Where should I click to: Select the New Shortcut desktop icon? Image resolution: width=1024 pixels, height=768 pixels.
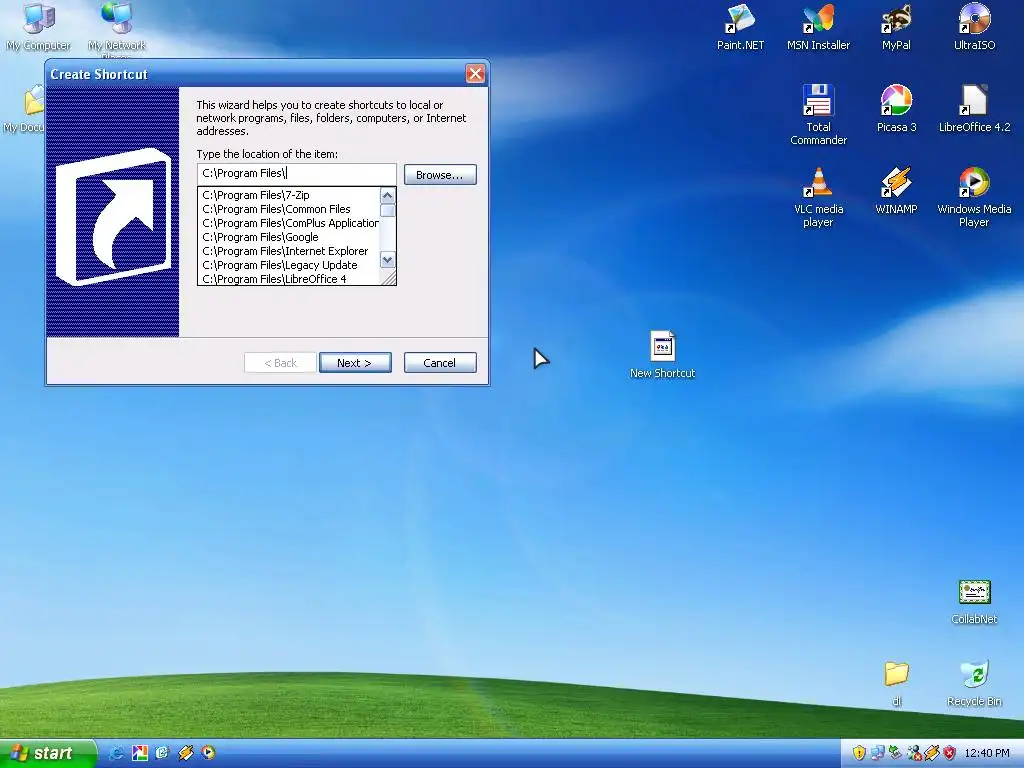(x=662, y=355)
